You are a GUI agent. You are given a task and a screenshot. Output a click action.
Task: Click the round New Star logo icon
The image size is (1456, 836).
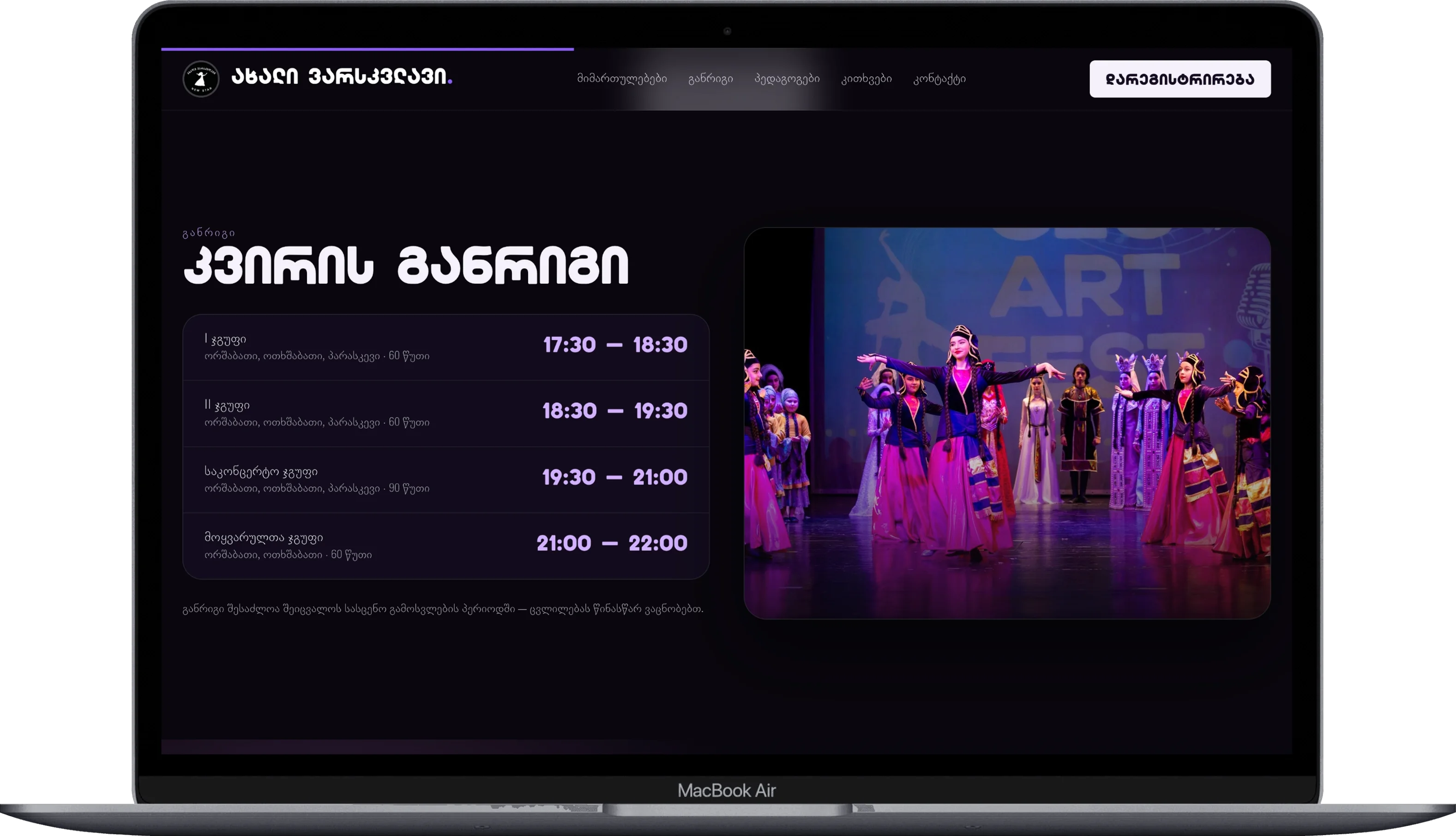click(200, 78)
